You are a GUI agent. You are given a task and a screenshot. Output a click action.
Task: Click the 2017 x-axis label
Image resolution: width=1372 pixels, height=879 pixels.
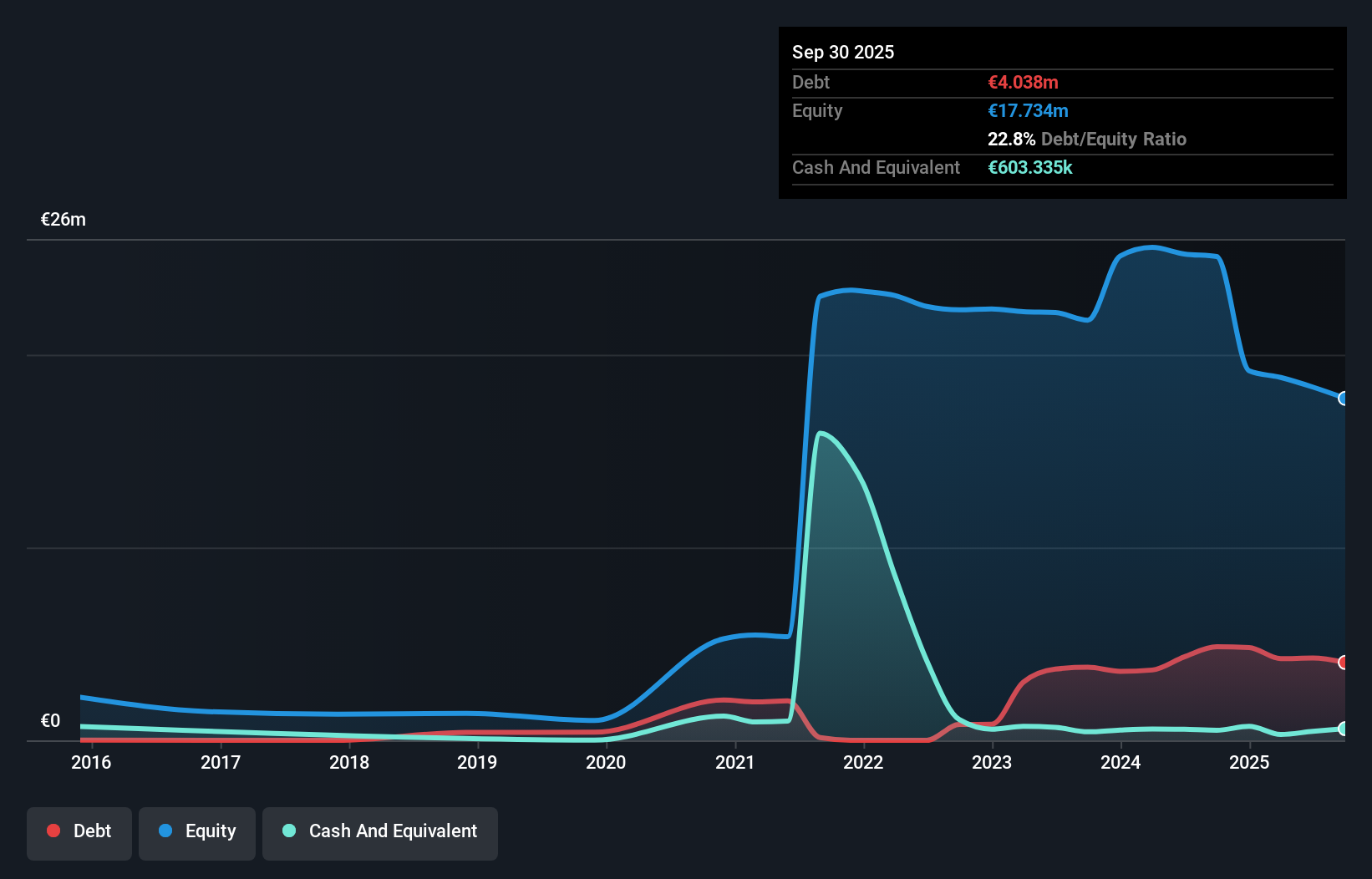pyautogui.click(x=221, y=762)
